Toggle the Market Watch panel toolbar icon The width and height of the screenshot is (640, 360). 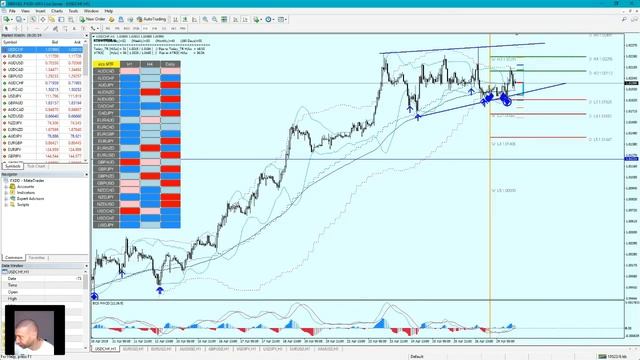coord(33,19)
